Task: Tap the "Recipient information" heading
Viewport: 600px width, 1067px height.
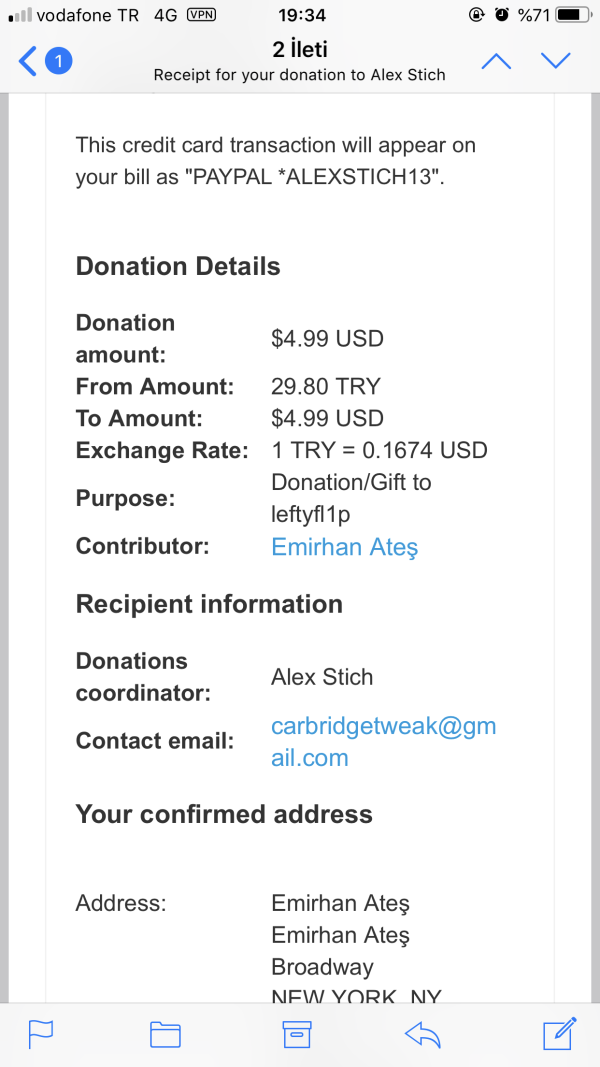Action: tap(209, 604)
